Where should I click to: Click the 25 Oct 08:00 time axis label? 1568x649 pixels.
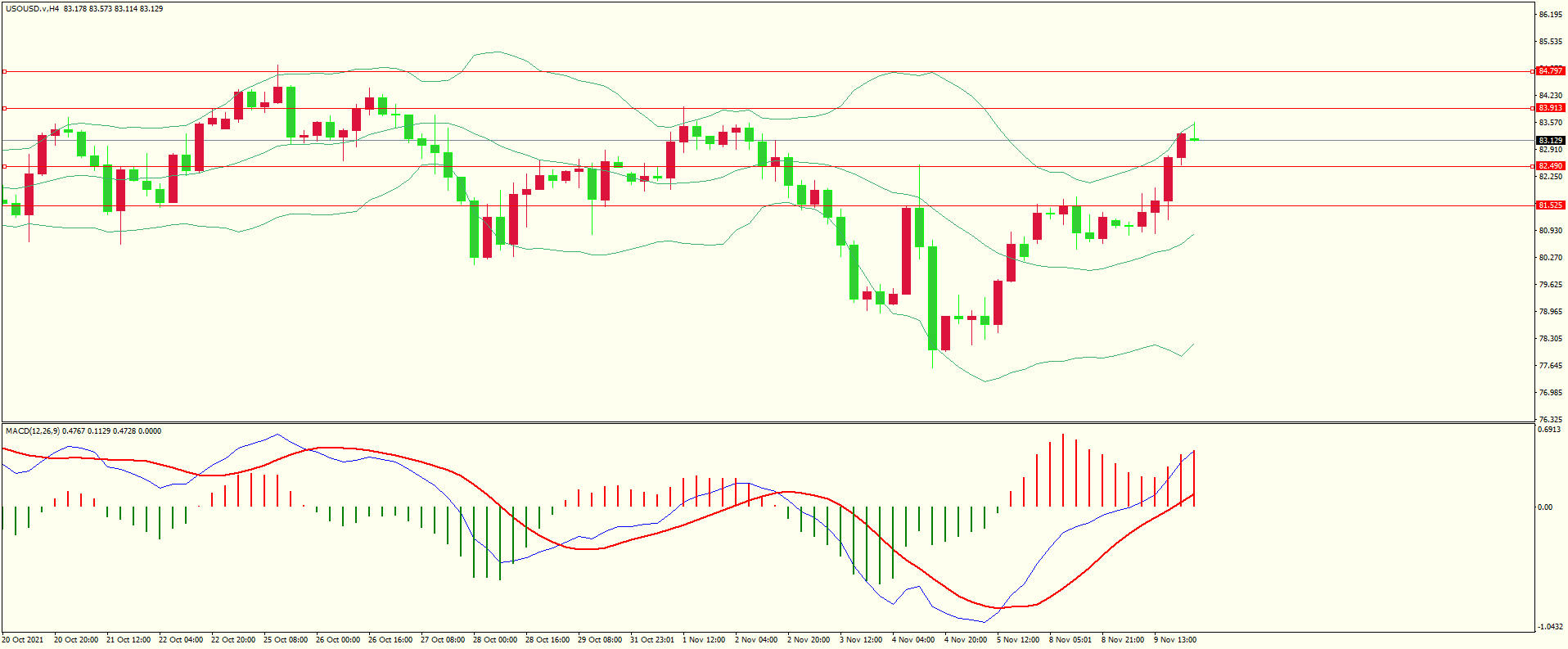pos(286,640)
